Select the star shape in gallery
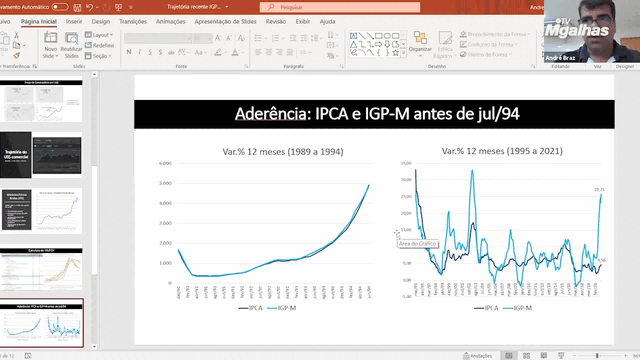The height and width of the screenshot is (360, 640). [396, 53]
